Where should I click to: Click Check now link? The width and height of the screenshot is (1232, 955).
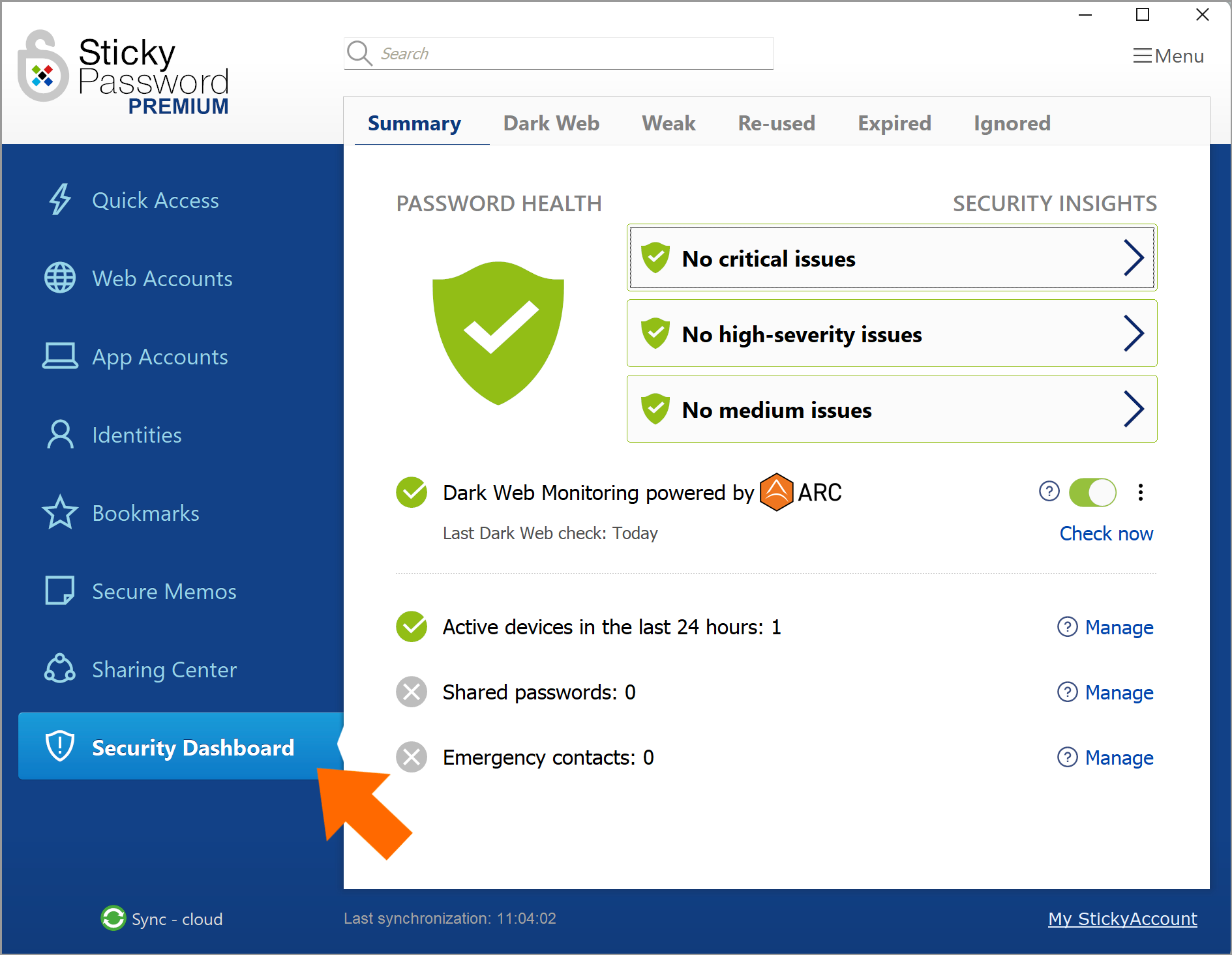click(x=1106, y=533)
